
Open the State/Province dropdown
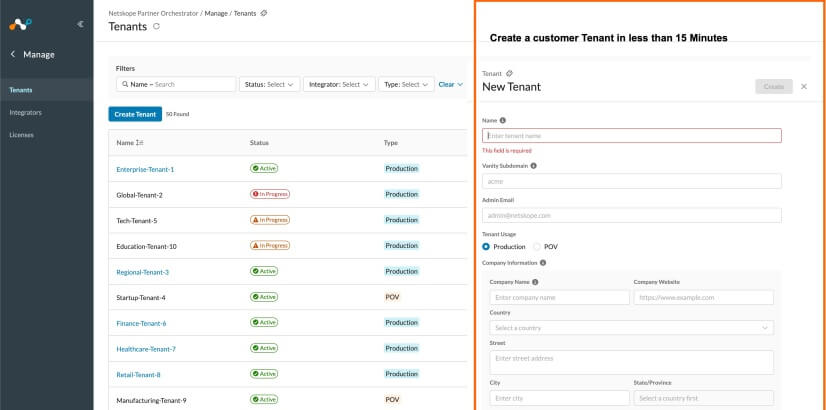point(703,398)
